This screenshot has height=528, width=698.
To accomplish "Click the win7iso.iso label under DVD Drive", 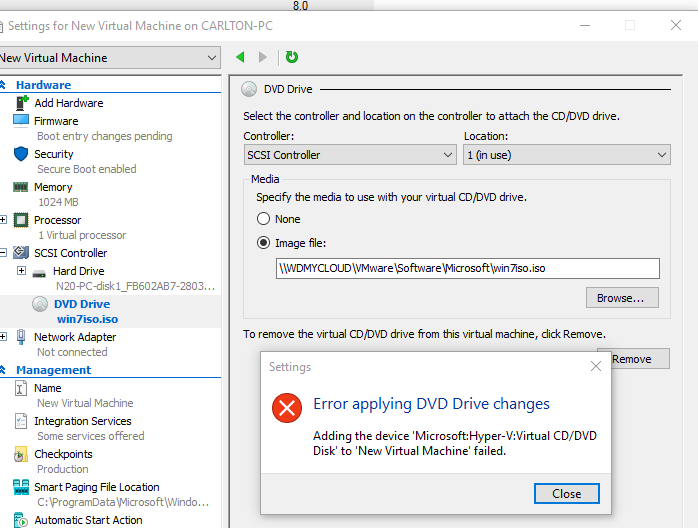I will coord(88,319).
